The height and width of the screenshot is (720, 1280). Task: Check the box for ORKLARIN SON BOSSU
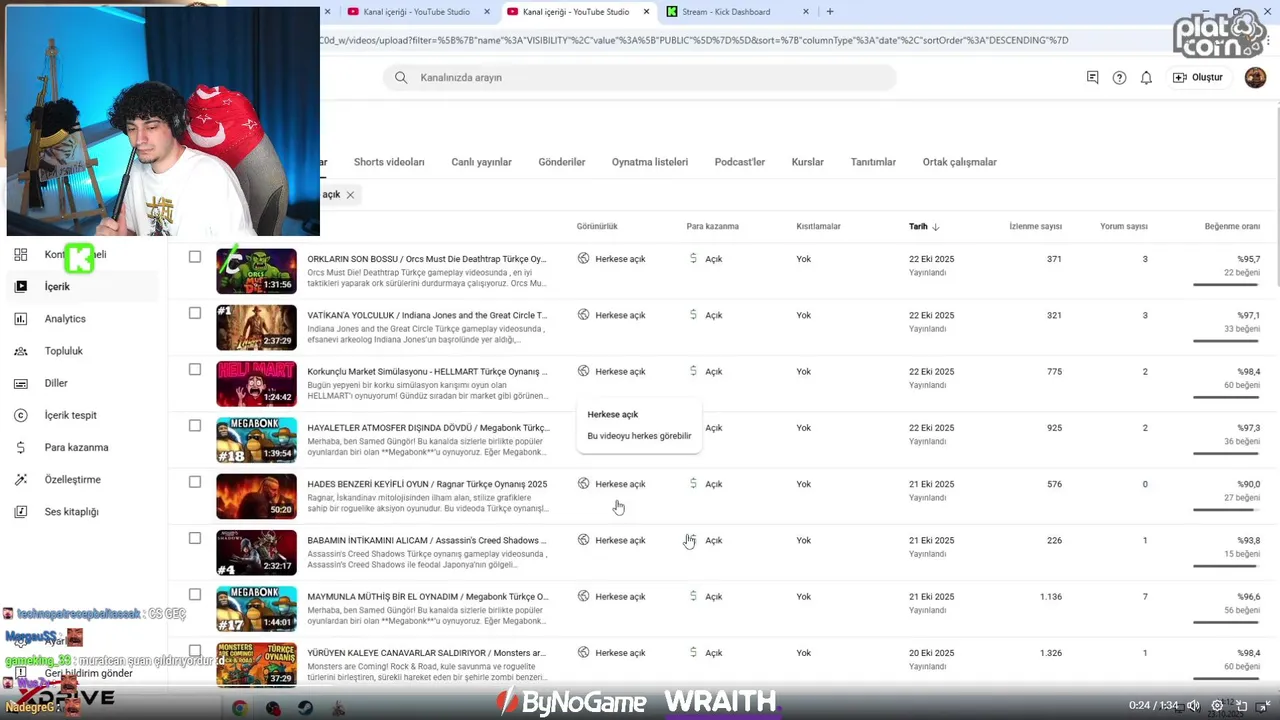[195, 257]
